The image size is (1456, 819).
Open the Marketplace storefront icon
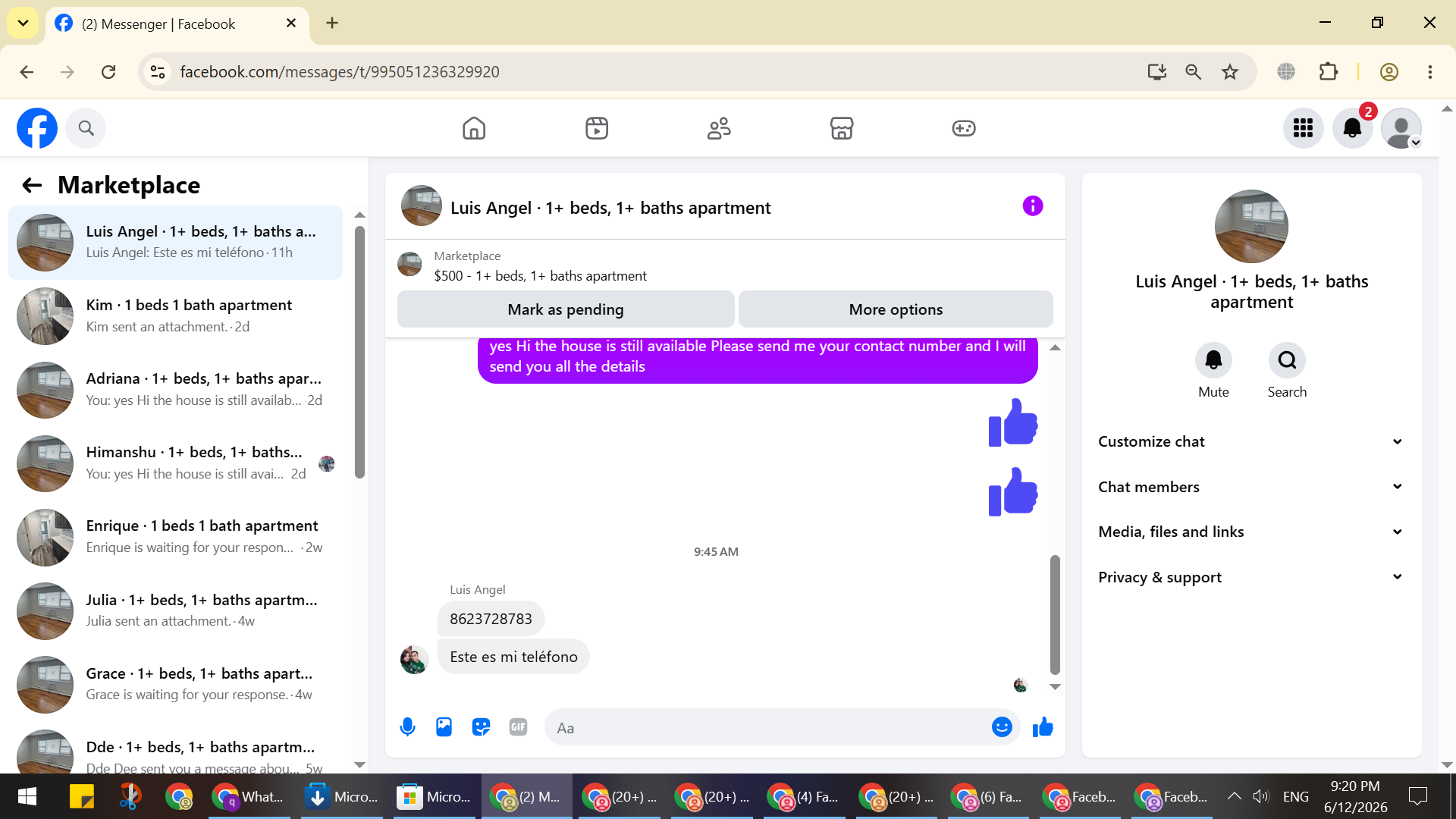click(842, 128)
